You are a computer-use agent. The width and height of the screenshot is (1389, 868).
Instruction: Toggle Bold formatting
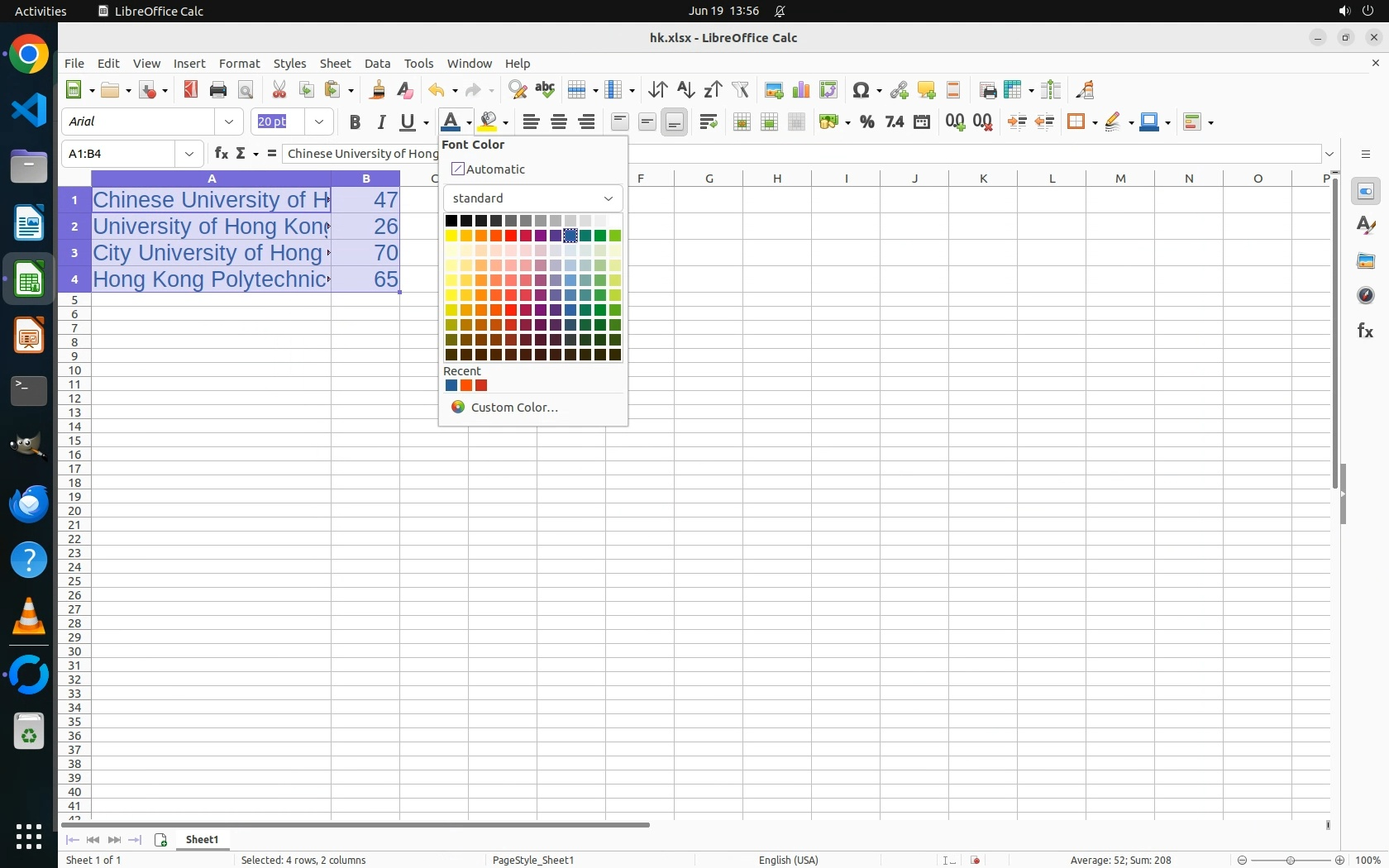coord(355,122)
